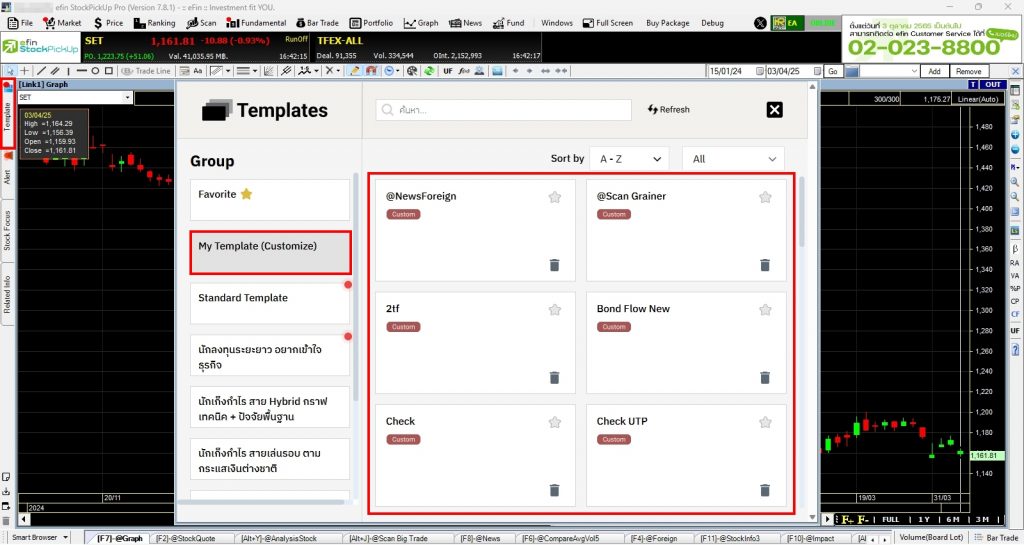Click the magnet snap tool icon
1024x545 pixels.
coord(372,70)
